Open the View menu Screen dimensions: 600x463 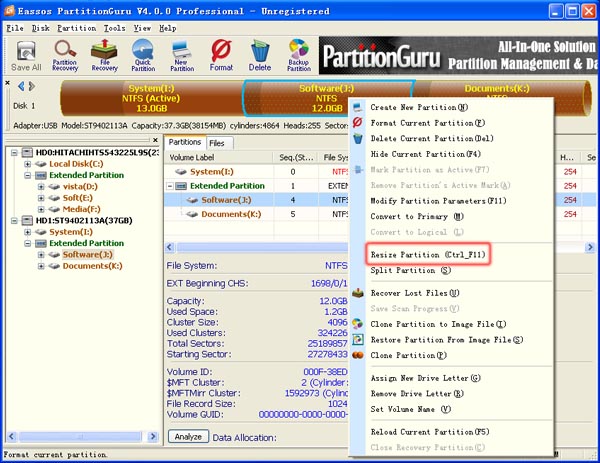point(142,28)
